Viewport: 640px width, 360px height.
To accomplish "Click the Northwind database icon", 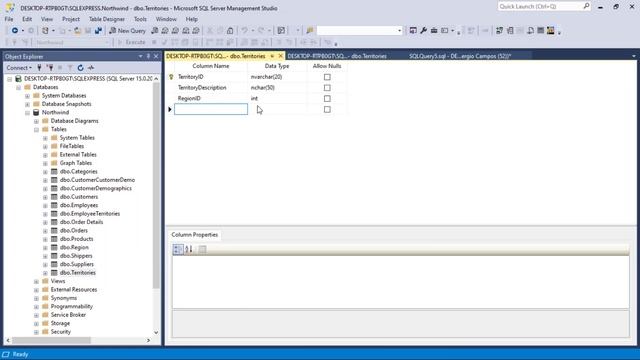I will coord(36,112).
